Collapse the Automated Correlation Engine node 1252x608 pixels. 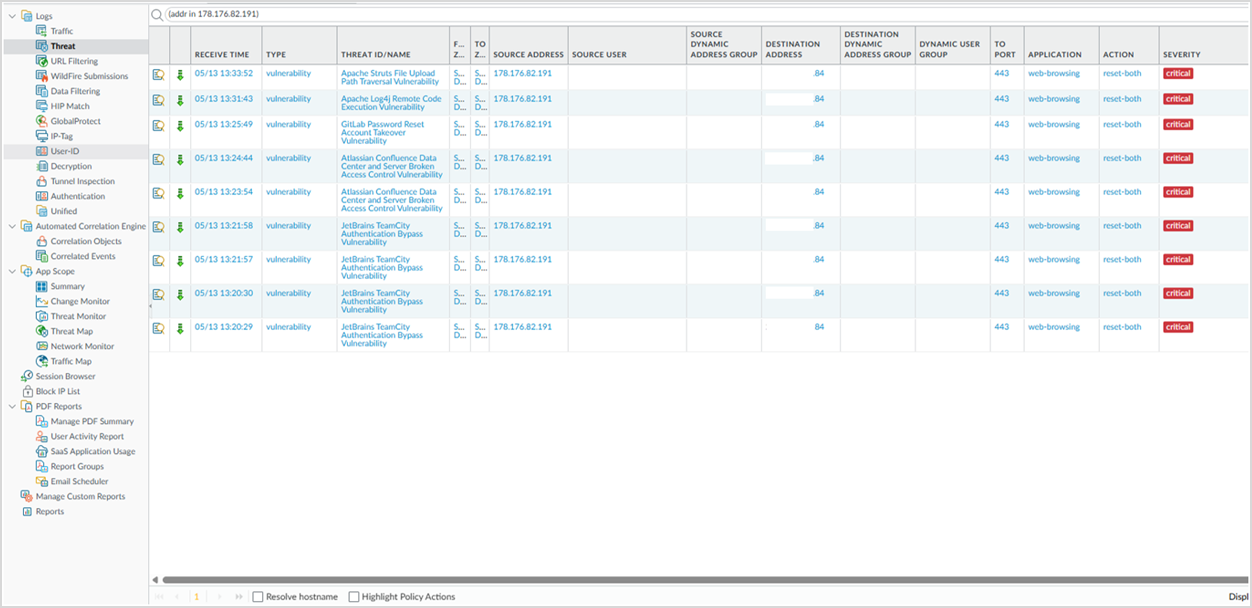point(12,226)
